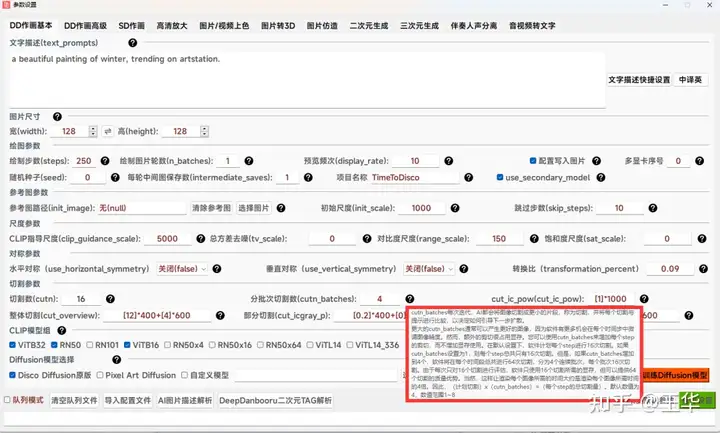Open help for text_prompts description

[x=133, y=43]
